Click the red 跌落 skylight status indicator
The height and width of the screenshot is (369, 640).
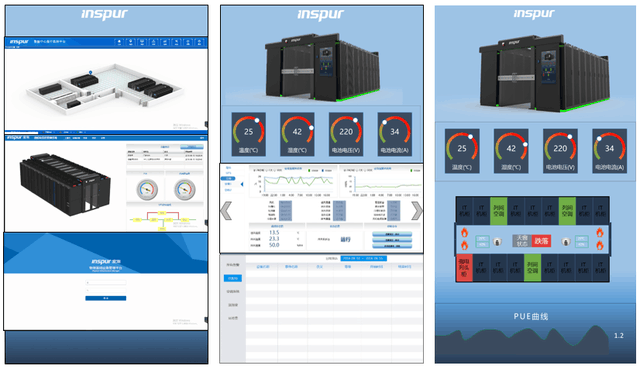click(x=541, y=241)
